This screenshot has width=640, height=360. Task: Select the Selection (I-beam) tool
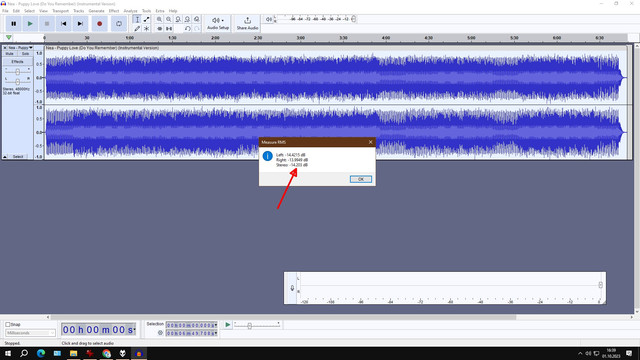point(137,19)
